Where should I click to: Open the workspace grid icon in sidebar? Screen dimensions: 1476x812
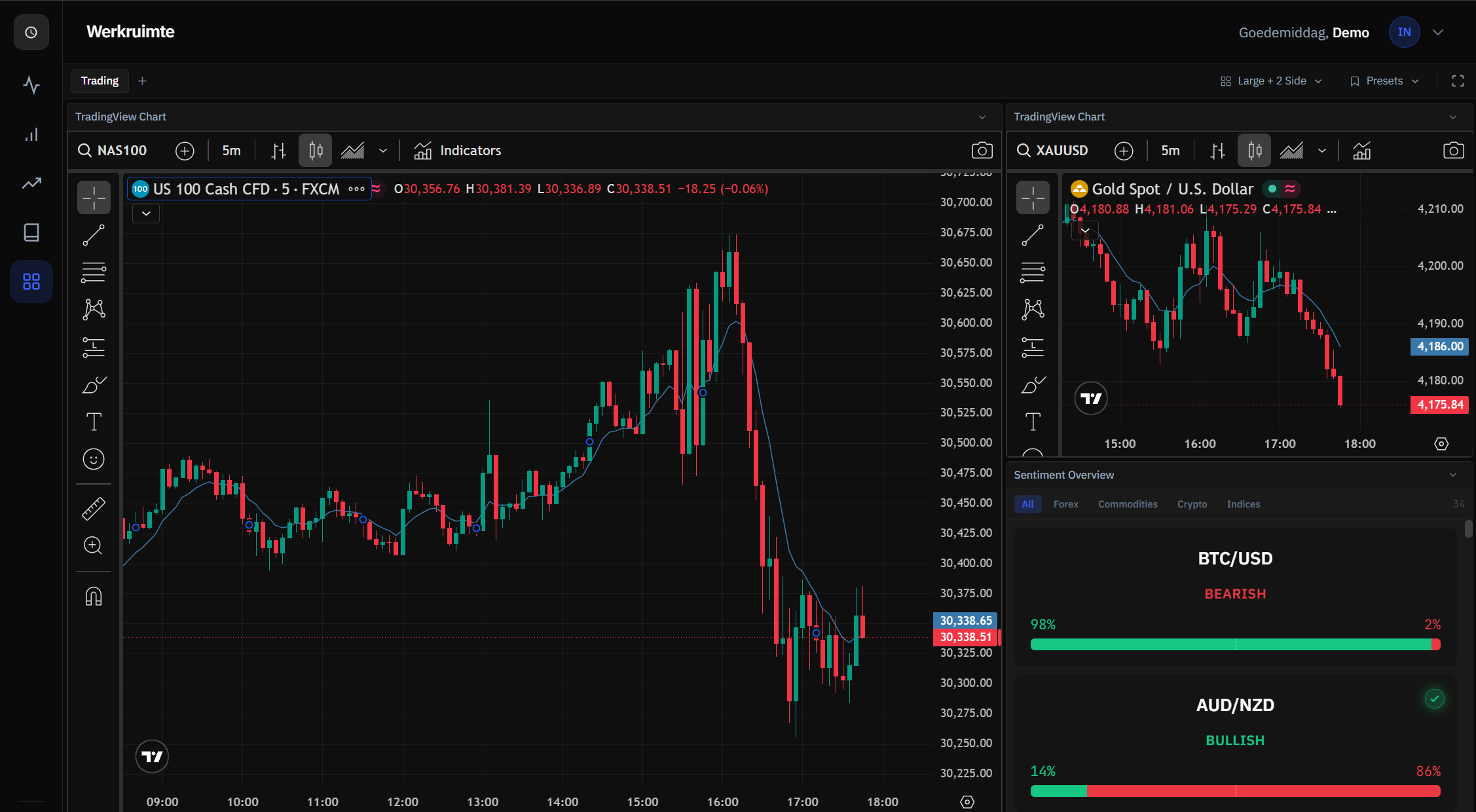31,282
